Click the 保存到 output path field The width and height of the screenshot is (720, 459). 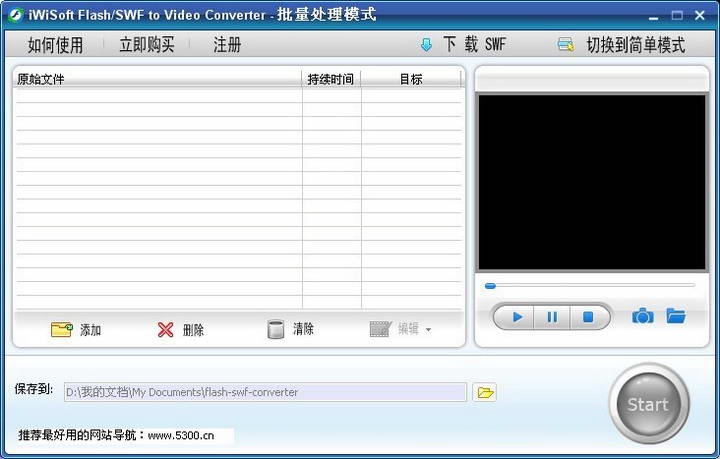tap(265, 392)
